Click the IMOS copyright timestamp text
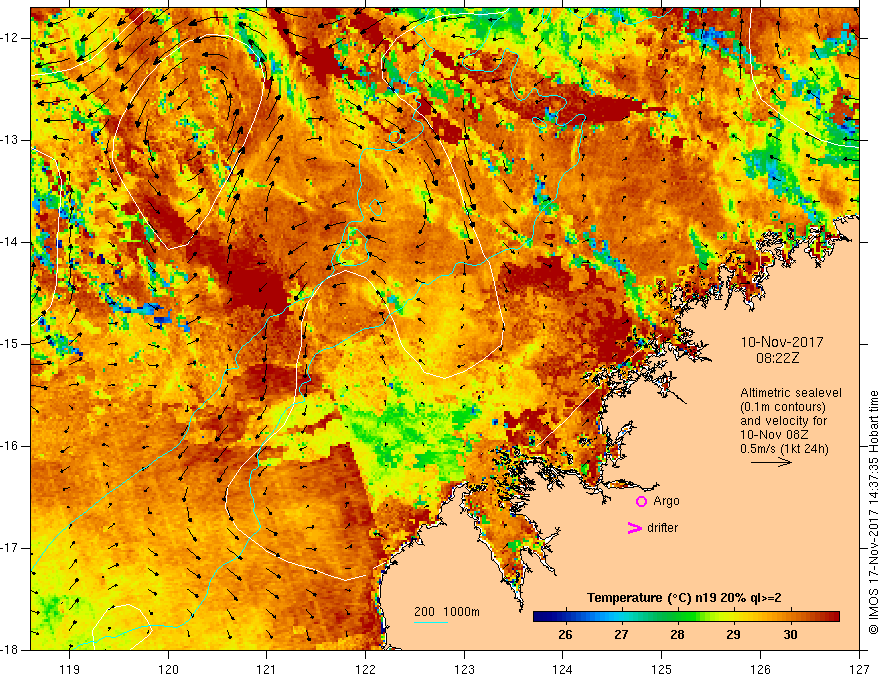880x680 pixels. (x=873, y=512)
